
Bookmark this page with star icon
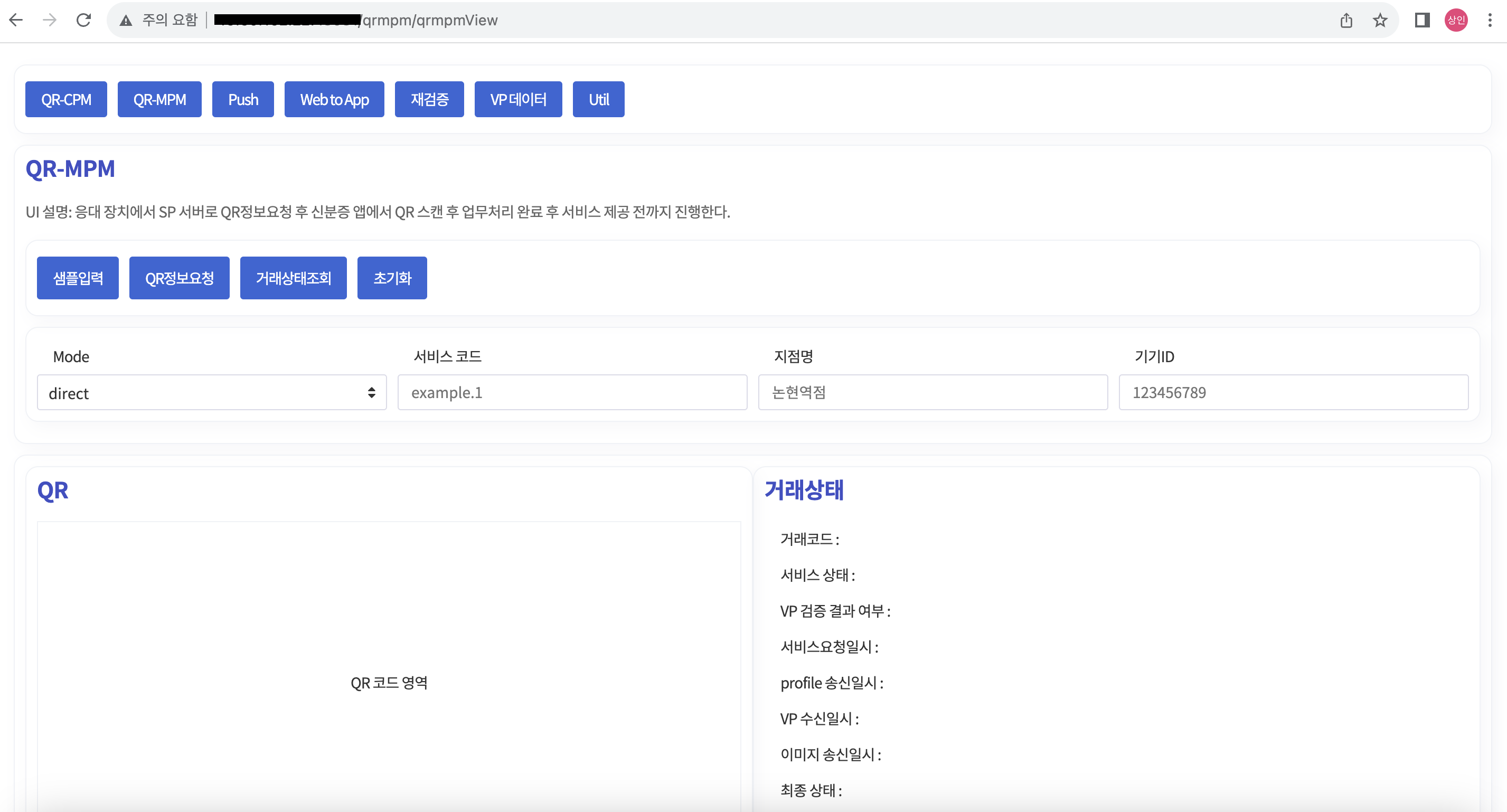[1380, 21]
